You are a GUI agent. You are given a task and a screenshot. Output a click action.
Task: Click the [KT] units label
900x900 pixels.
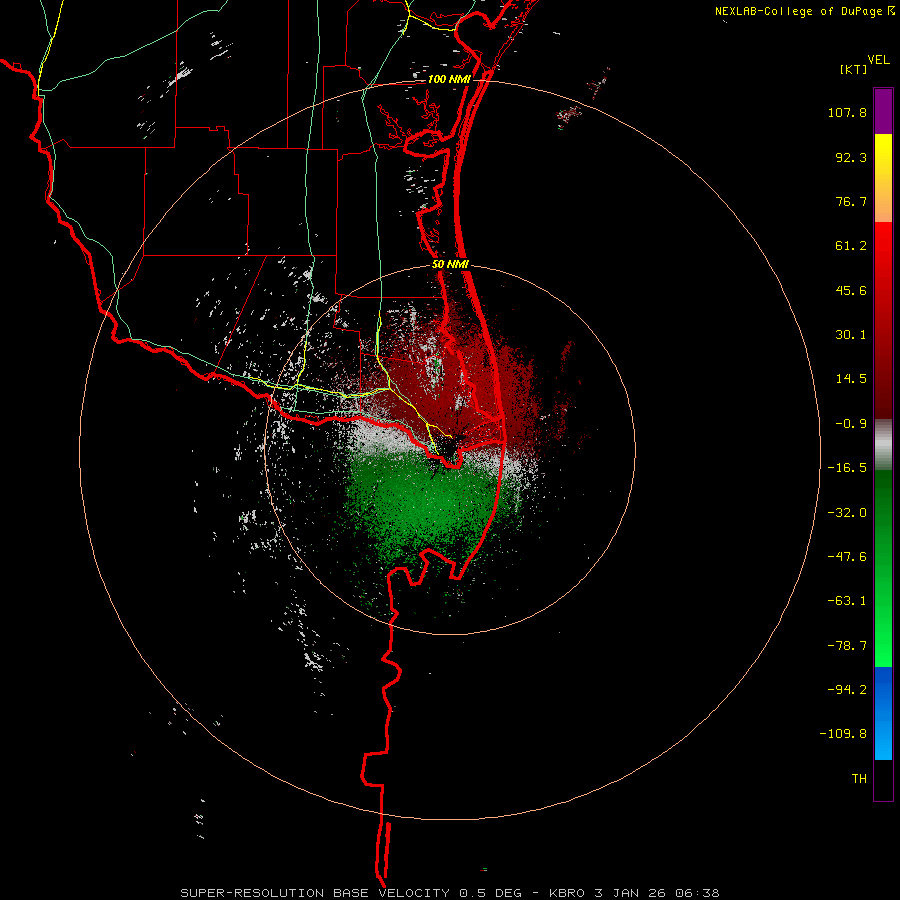coord(854,69)
